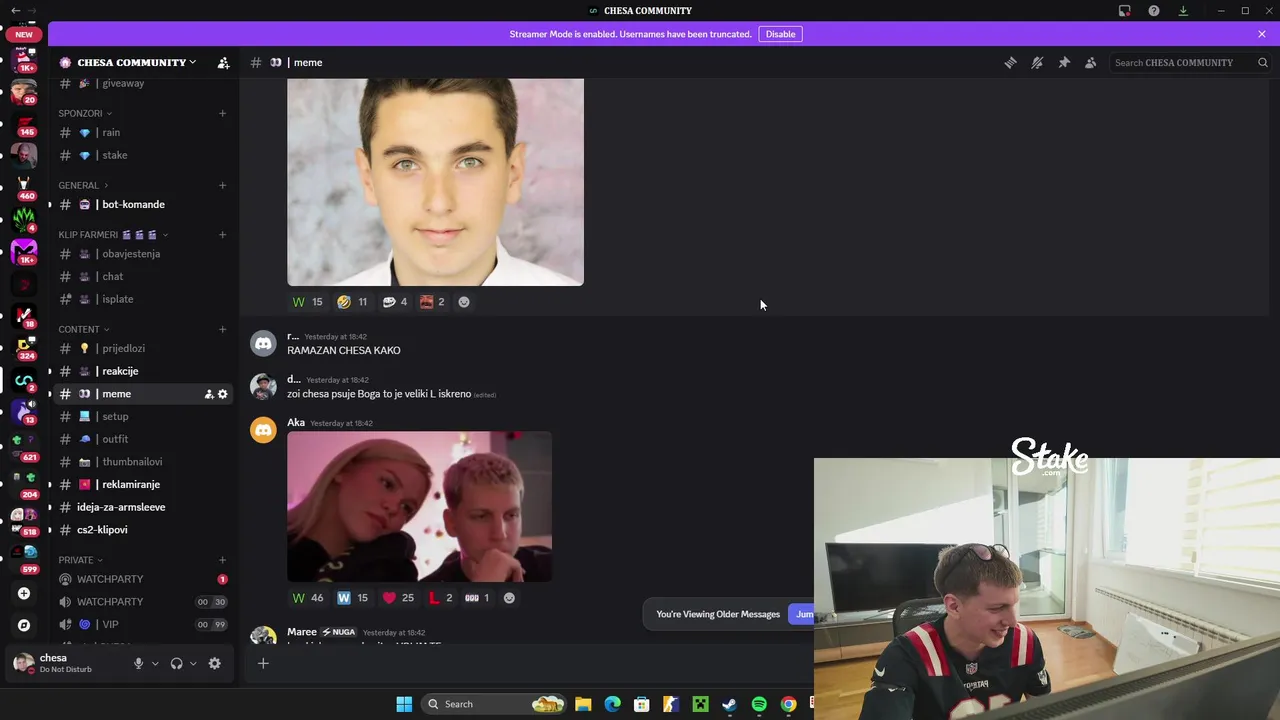This screenshot has height=720, width=1280.
Task: Add reaction to the portrait photo message
Action: [464, 302]
